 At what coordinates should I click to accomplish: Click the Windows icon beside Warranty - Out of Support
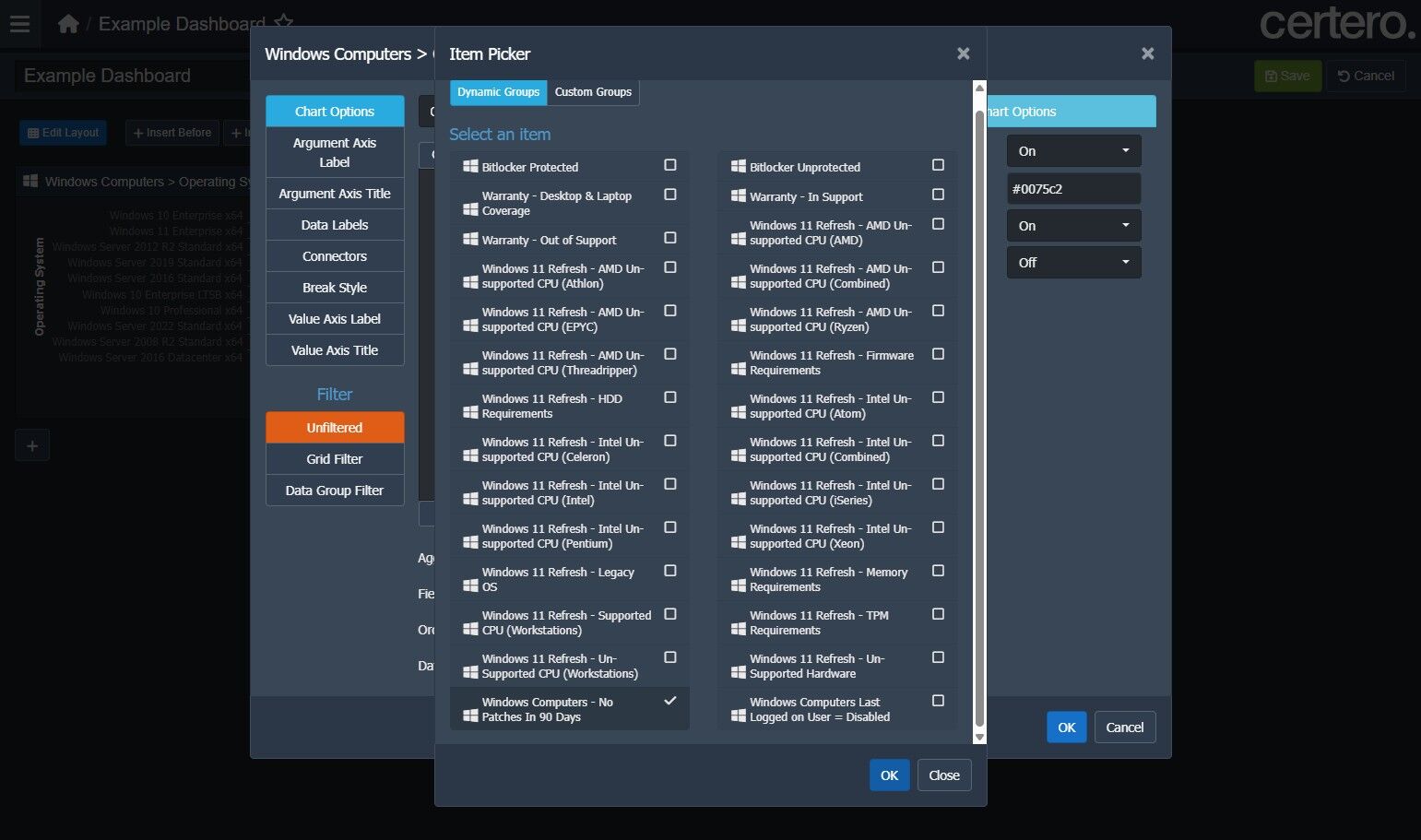pyautogui.click(x=470, y=239)
